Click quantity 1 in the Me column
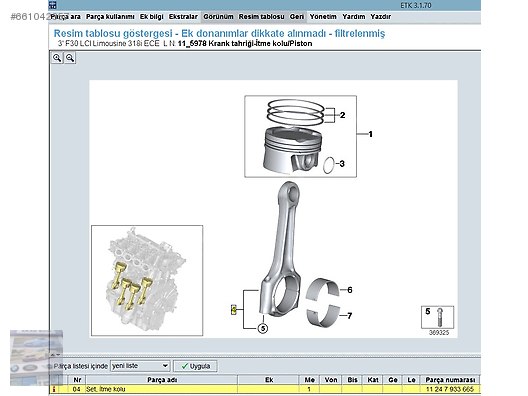The height and width of the screenshot is (396, 528). click(x=309, y=389)
